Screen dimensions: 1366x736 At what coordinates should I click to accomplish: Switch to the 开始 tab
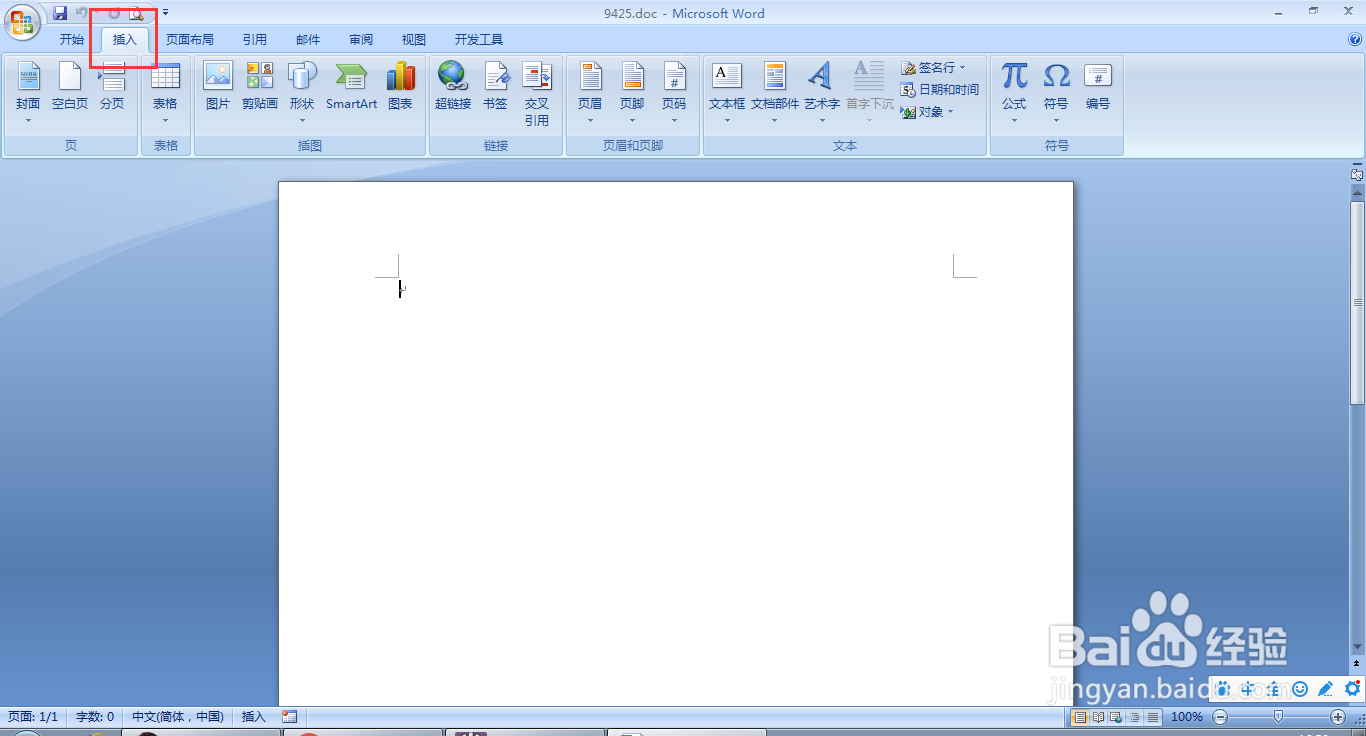72,40
